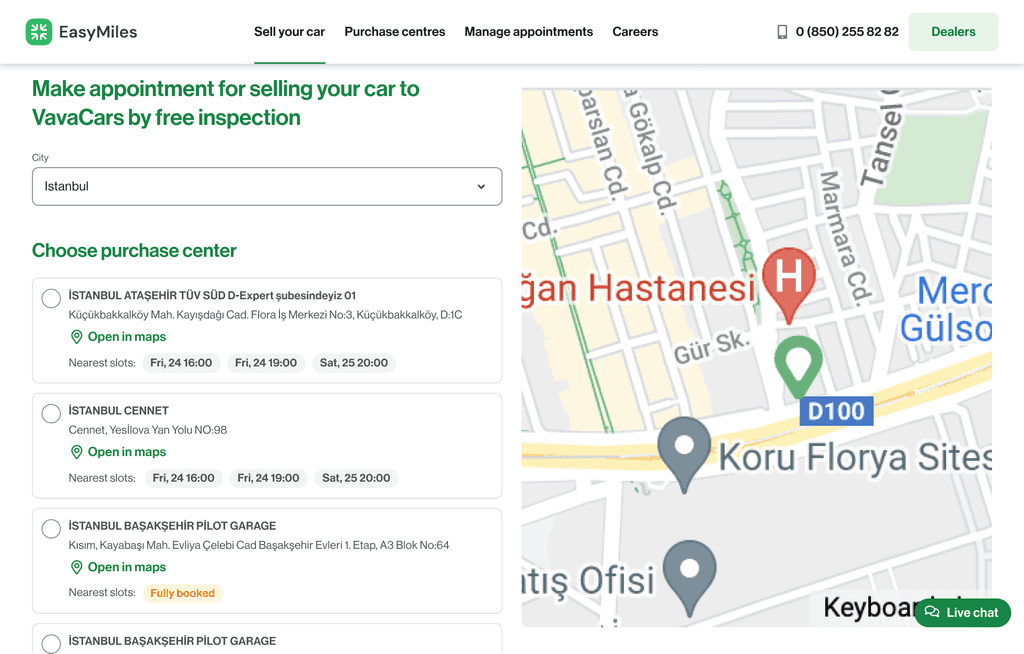Click Küçükbakkalköy Mah. Kayışdağı Cad. address text
1024x654 pixels.
coord(265,315)
